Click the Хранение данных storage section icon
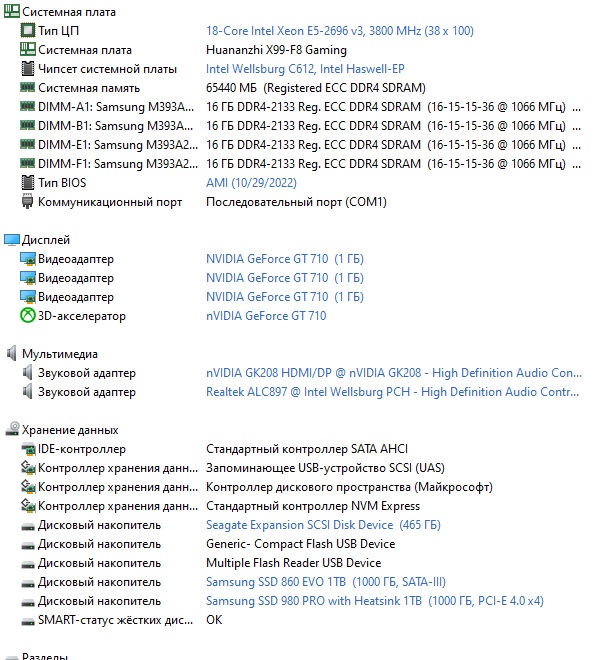 [x=13, y=428]
